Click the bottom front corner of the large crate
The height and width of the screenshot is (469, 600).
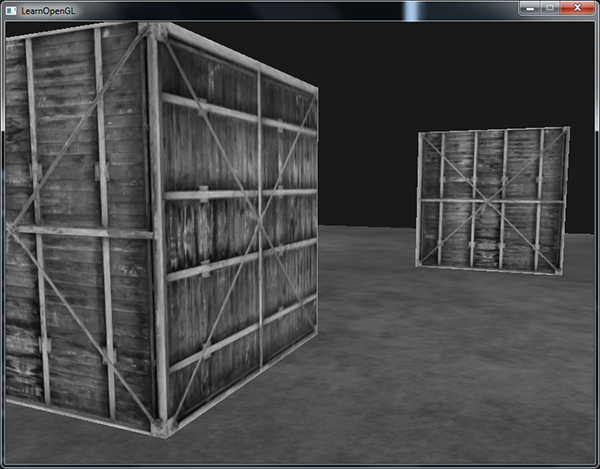coord(158,428)
